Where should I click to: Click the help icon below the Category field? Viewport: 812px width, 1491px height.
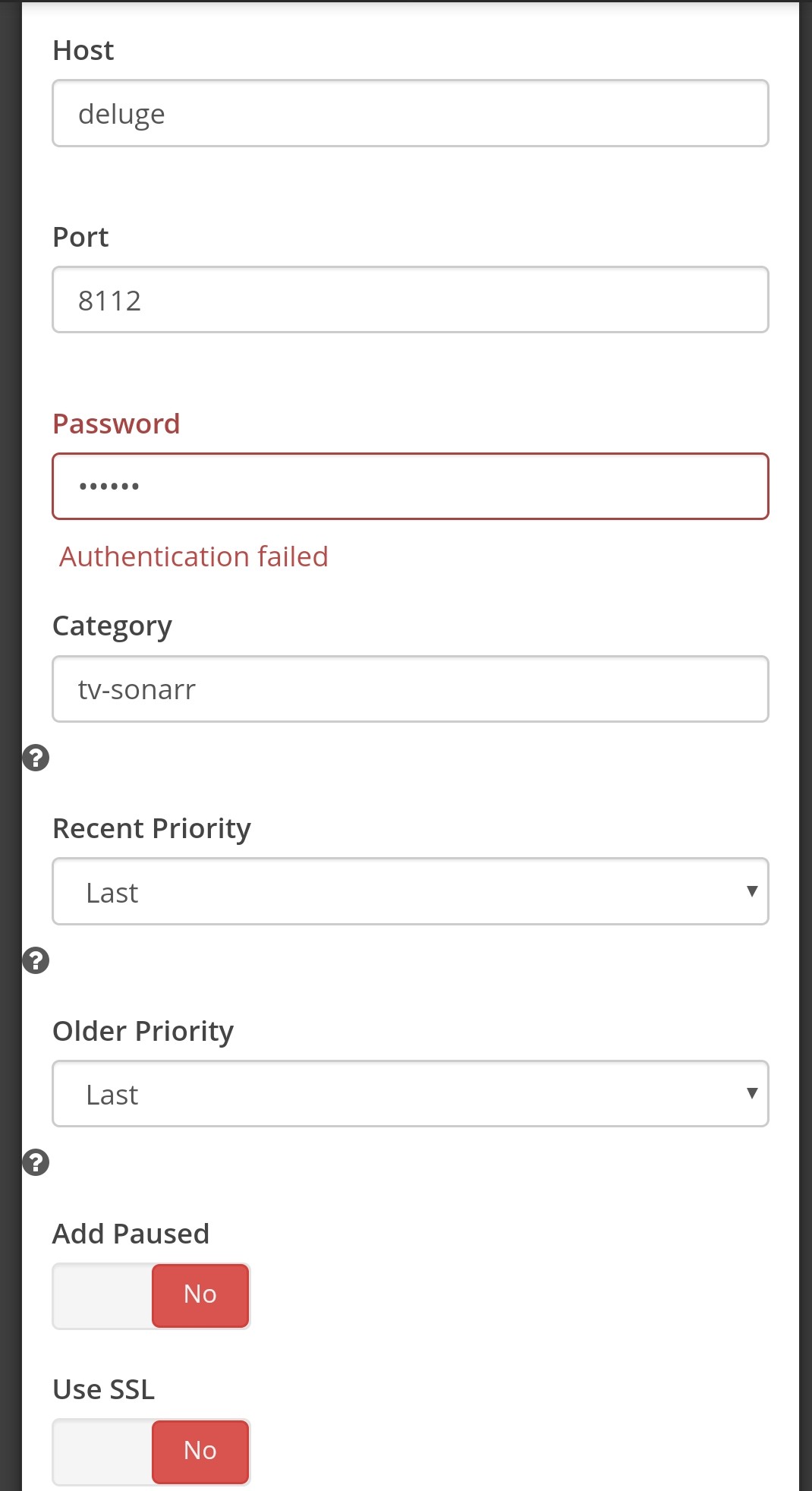pyautogui.click(x=34, y=757)
